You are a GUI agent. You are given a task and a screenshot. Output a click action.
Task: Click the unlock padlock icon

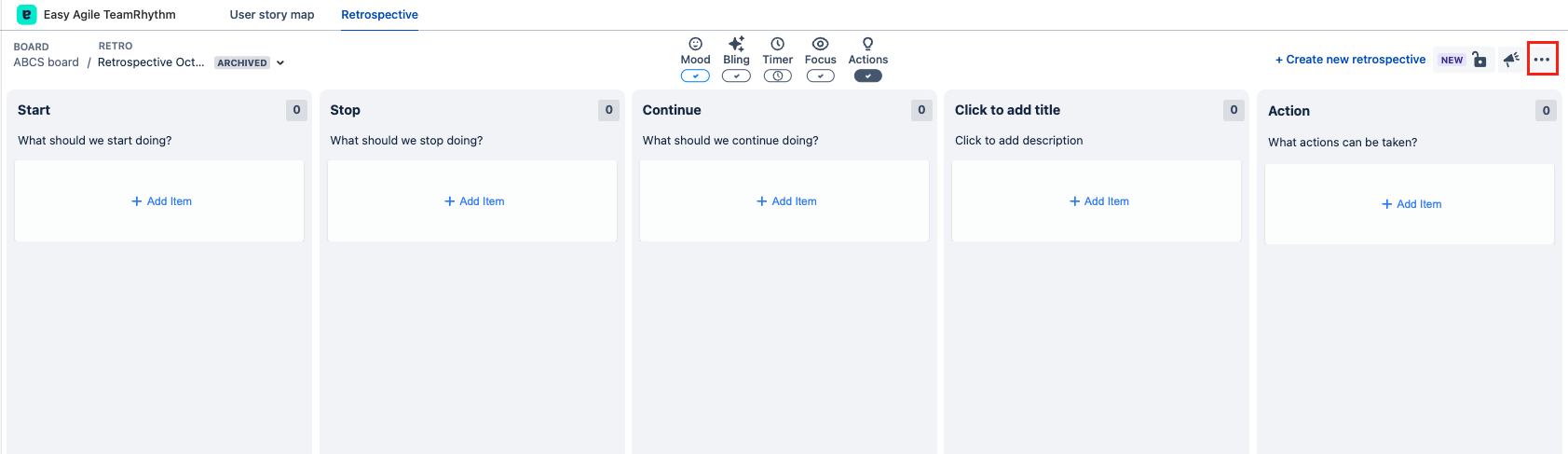[x=1479, y=60]
